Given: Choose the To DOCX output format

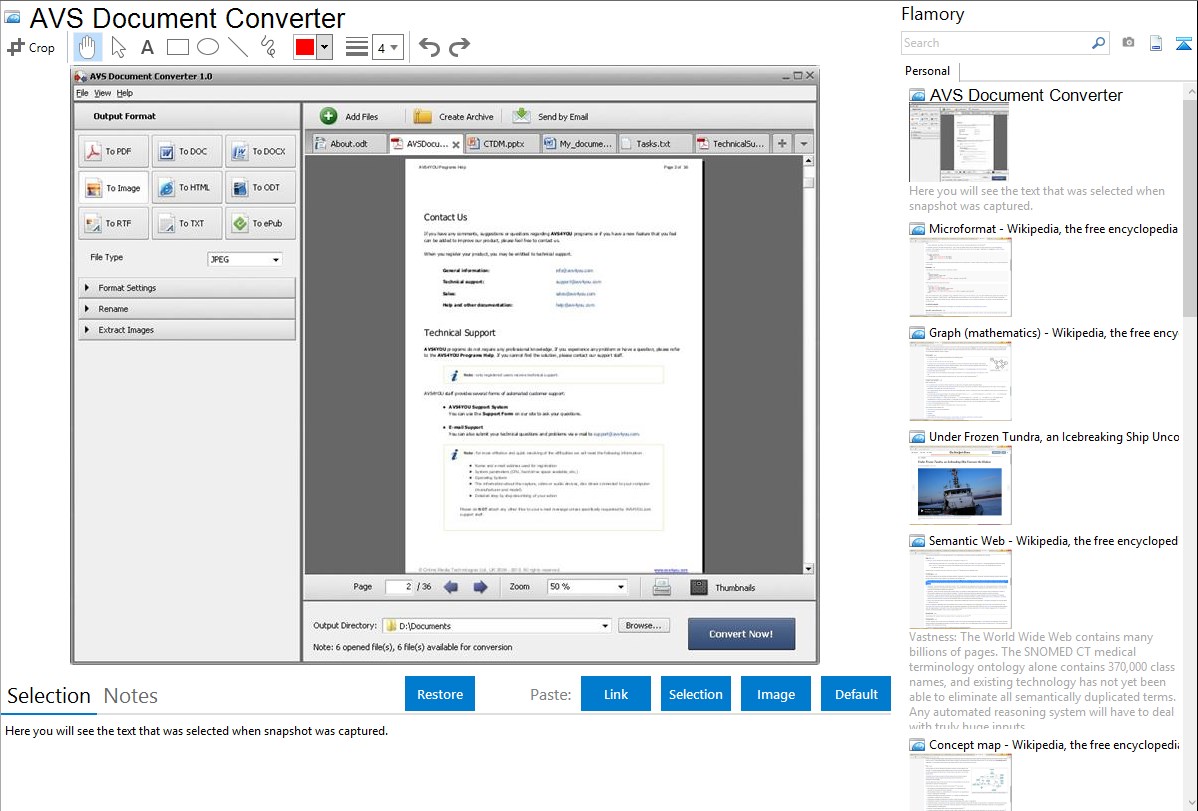Looking at the screenshot, I should coord(261,151).
